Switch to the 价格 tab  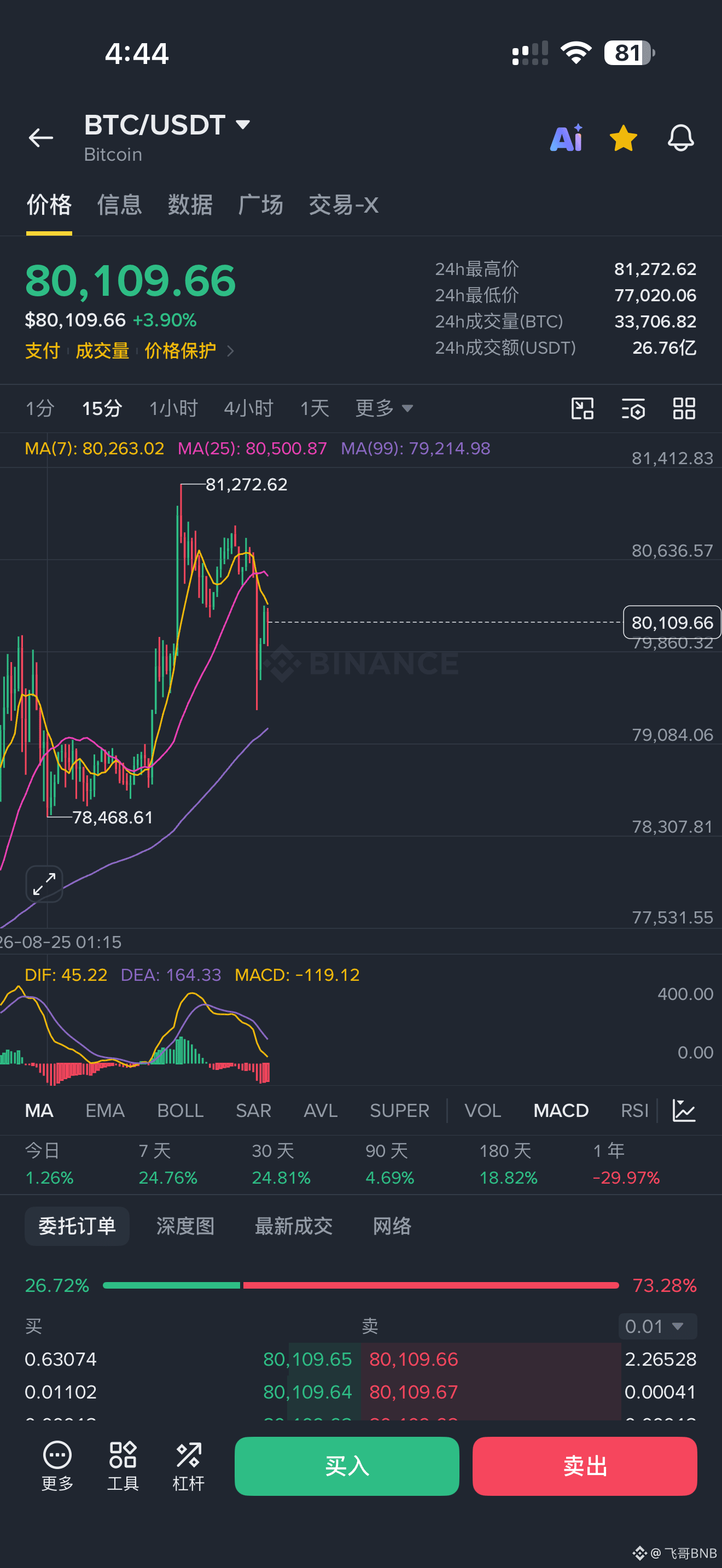[x=49, y=205]
